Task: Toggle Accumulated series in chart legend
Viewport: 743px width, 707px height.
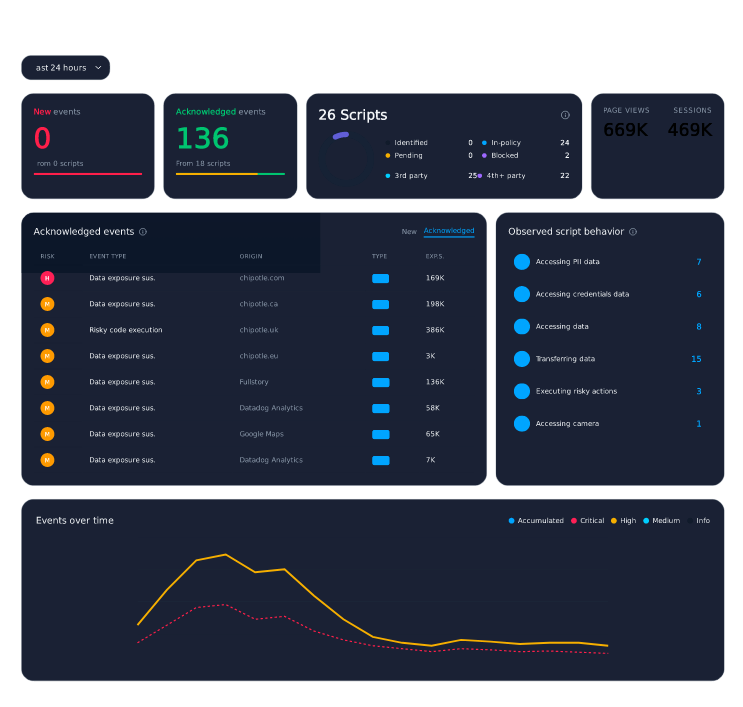Action: click(x=536, y=521)
